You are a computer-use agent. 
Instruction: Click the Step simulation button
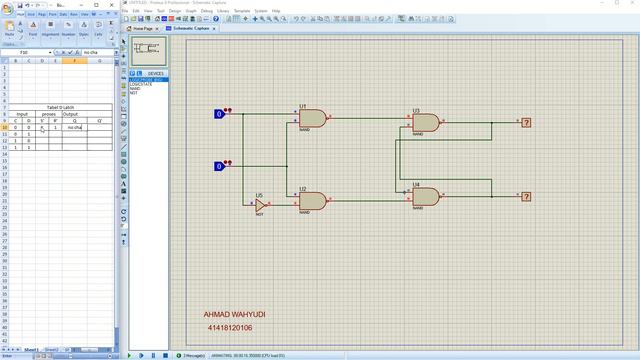(x=141, y=356)
